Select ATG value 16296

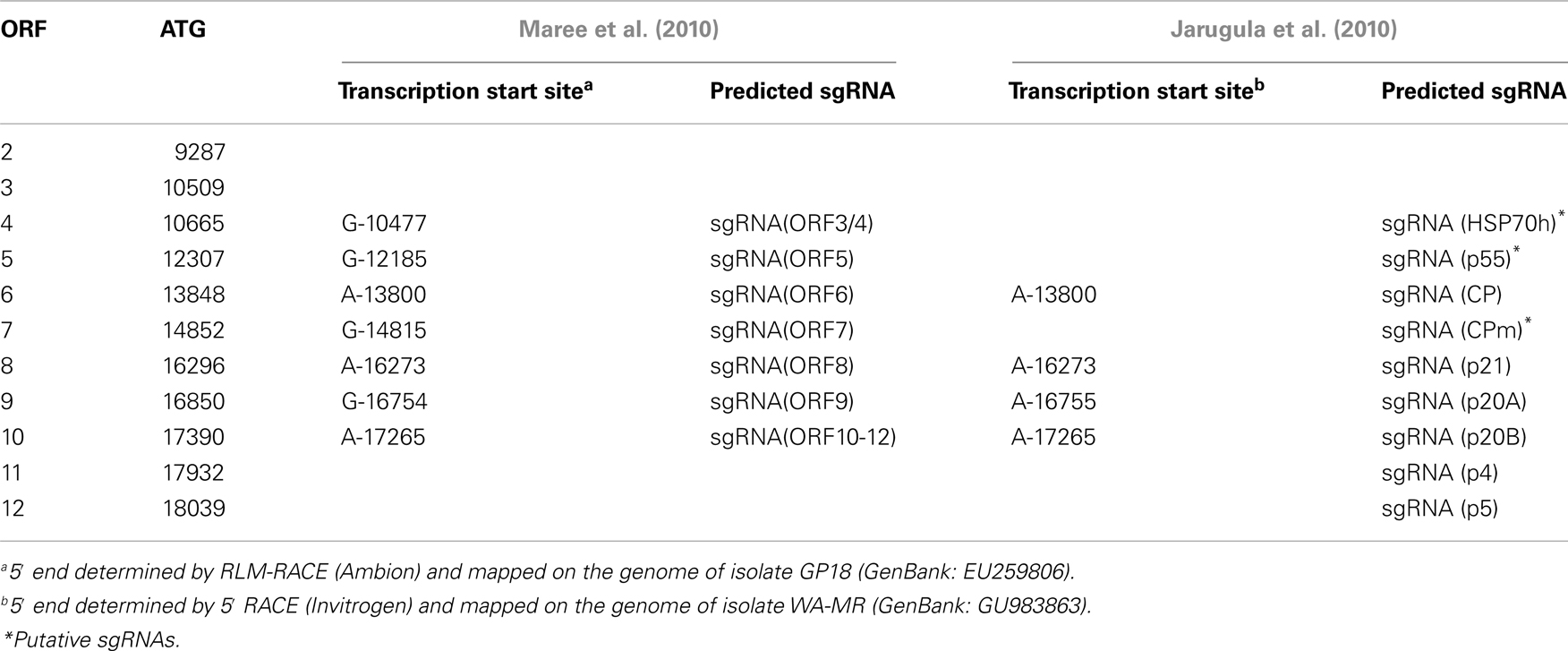(192, 366)
